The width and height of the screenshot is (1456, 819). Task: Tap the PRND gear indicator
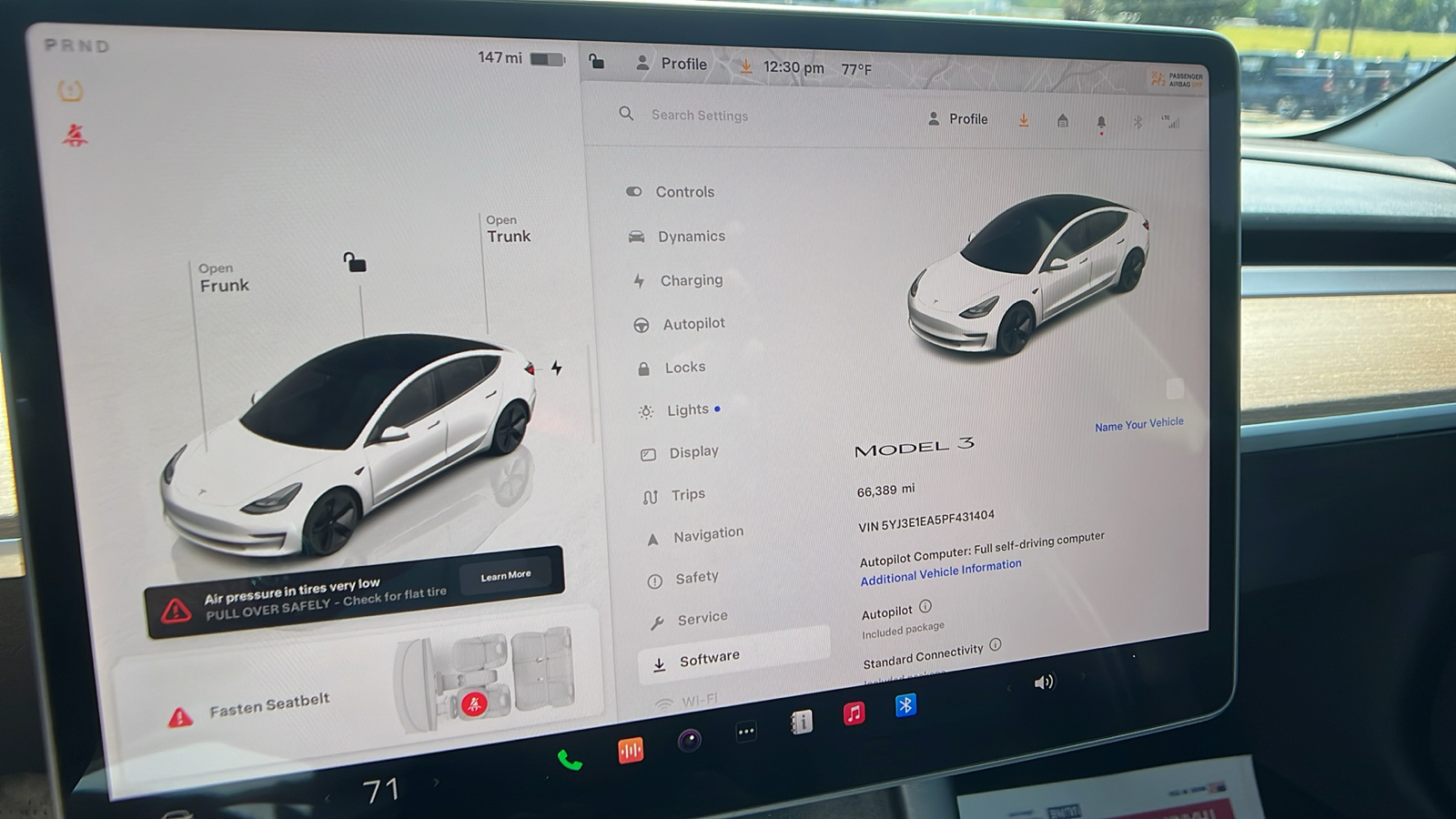click(77, 46)
